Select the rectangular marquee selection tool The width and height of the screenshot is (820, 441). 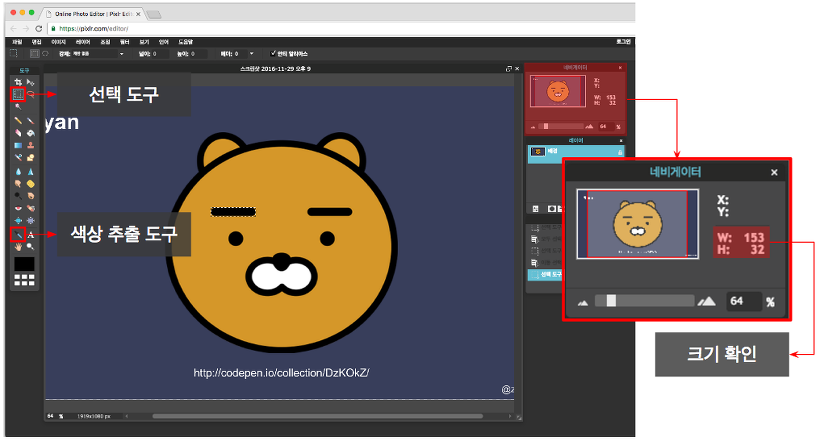(x=18, y=94)
